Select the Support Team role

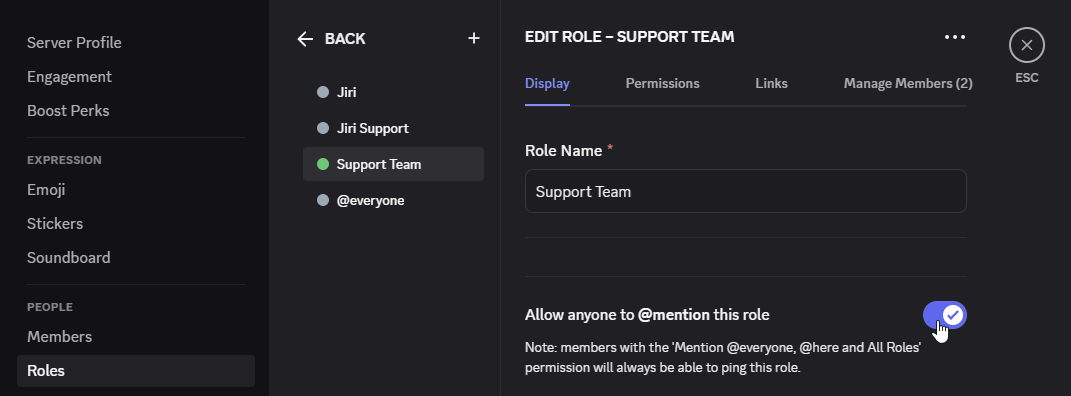393,164
